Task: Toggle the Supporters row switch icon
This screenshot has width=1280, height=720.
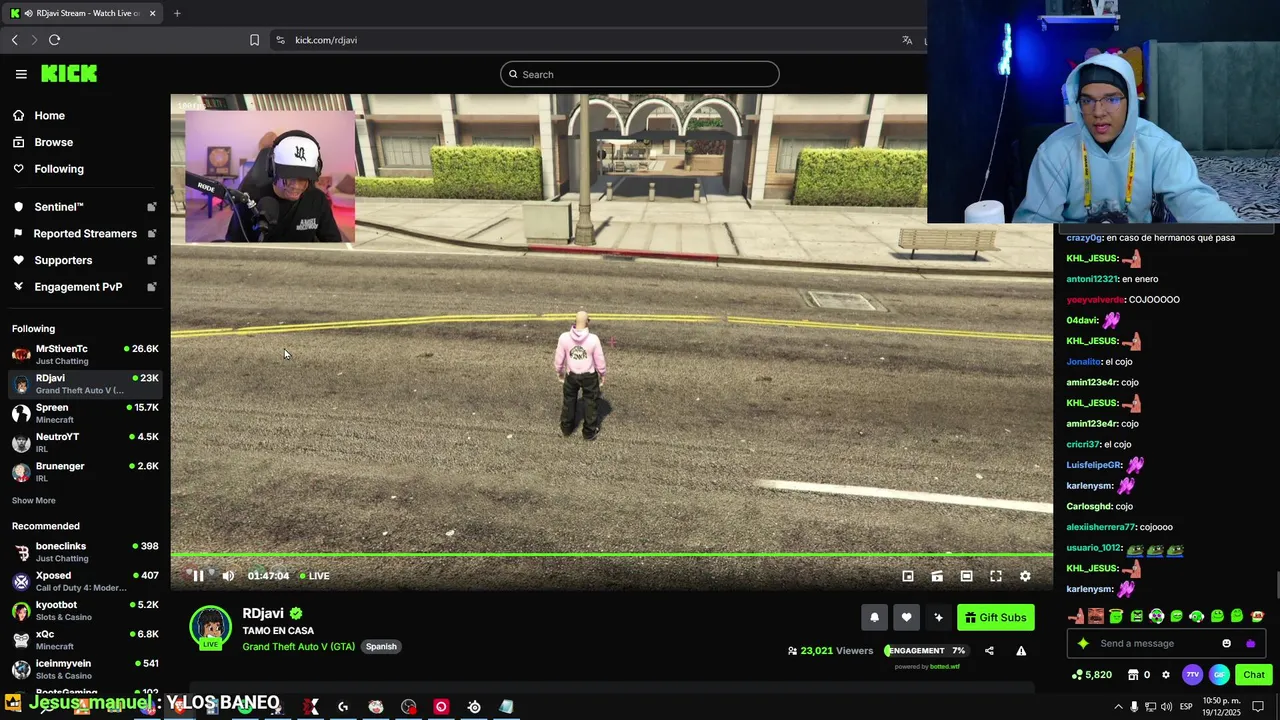Action: (152, 260)
